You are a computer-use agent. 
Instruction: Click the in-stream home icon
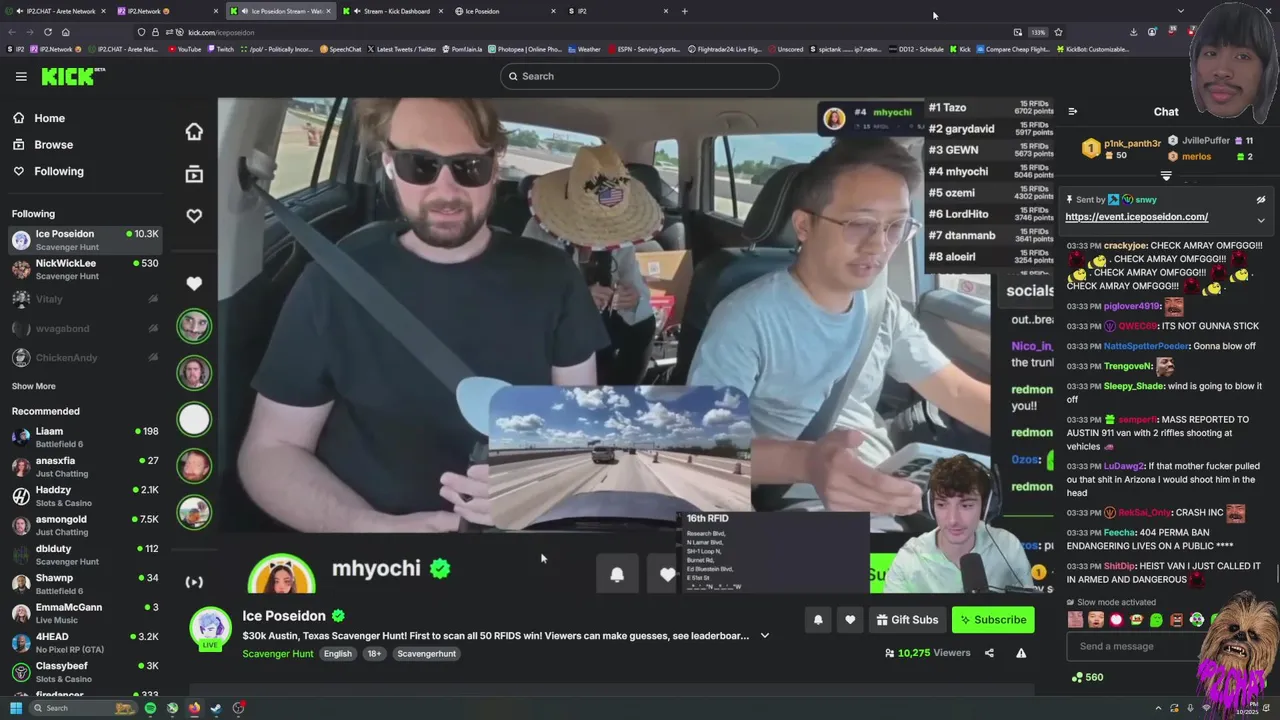(x=194, y=132)
